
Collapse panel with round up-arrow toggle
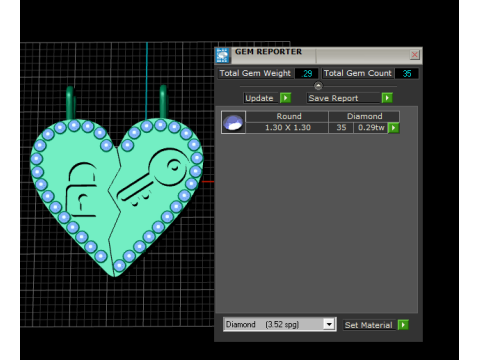click(318, 86)
